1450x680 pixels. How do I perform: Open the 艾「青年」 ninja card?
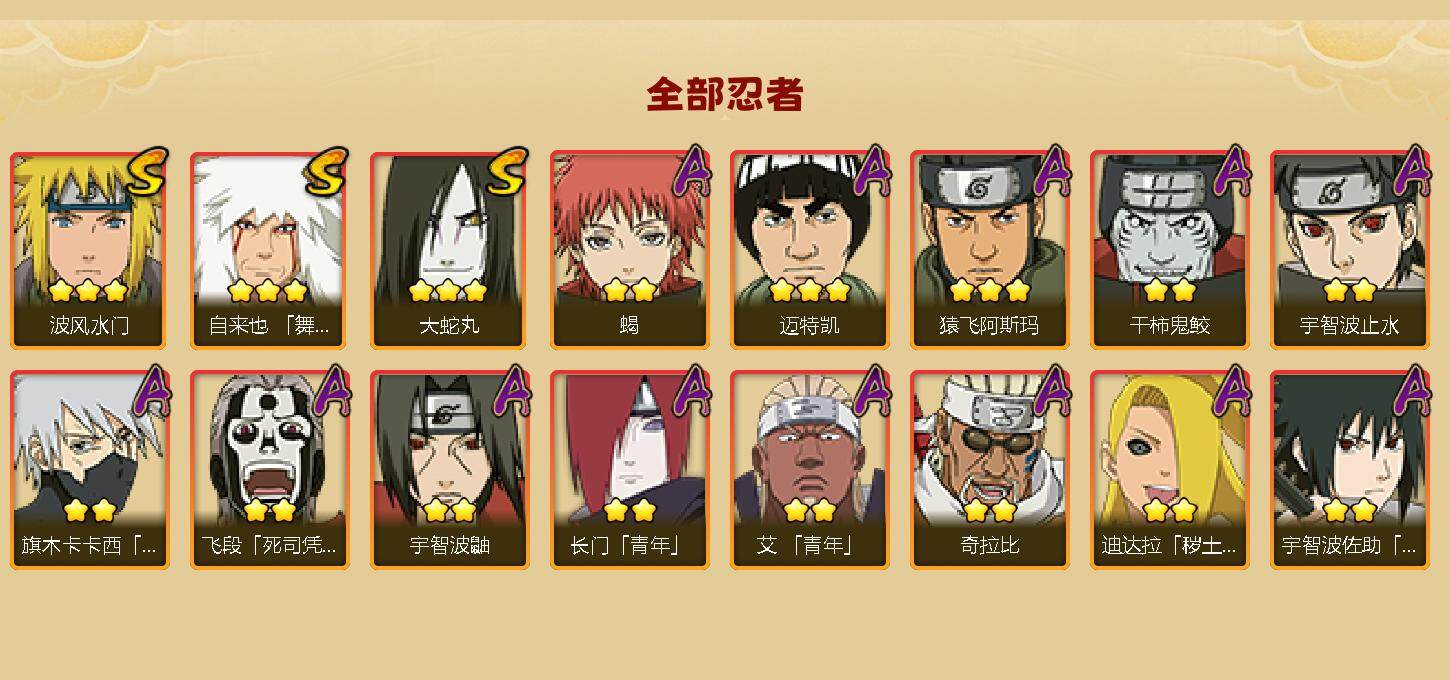pos(810,470)
